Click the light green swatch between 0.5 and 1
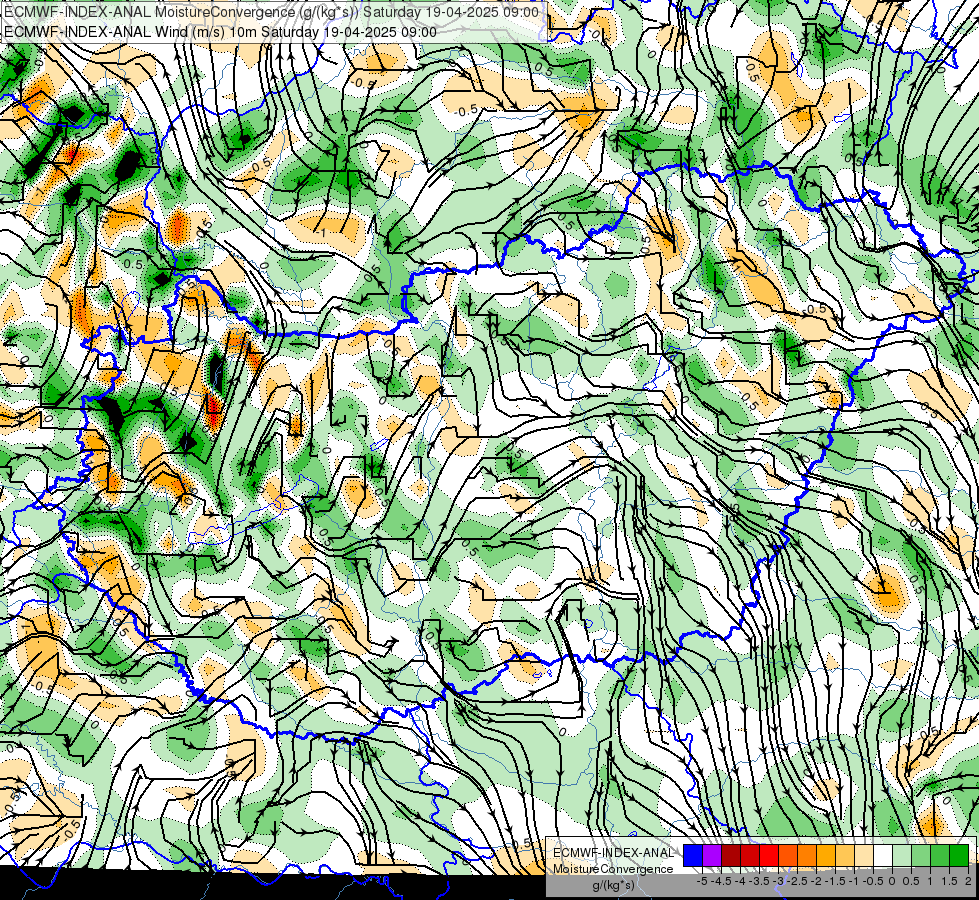979x900 pixels. click(x=921, y=856)
